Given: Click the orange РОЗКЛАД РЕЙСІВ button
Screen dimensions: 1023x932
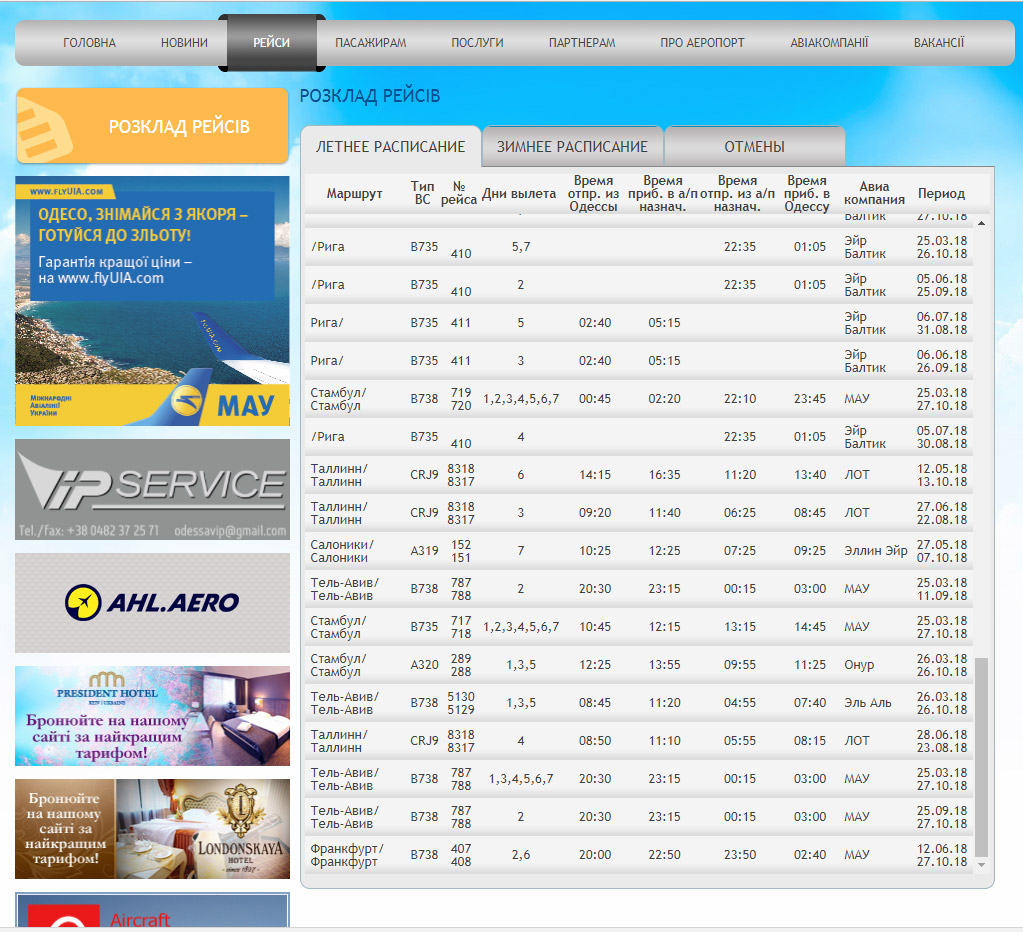Looking at the screenshot, I should click(152, 126).
